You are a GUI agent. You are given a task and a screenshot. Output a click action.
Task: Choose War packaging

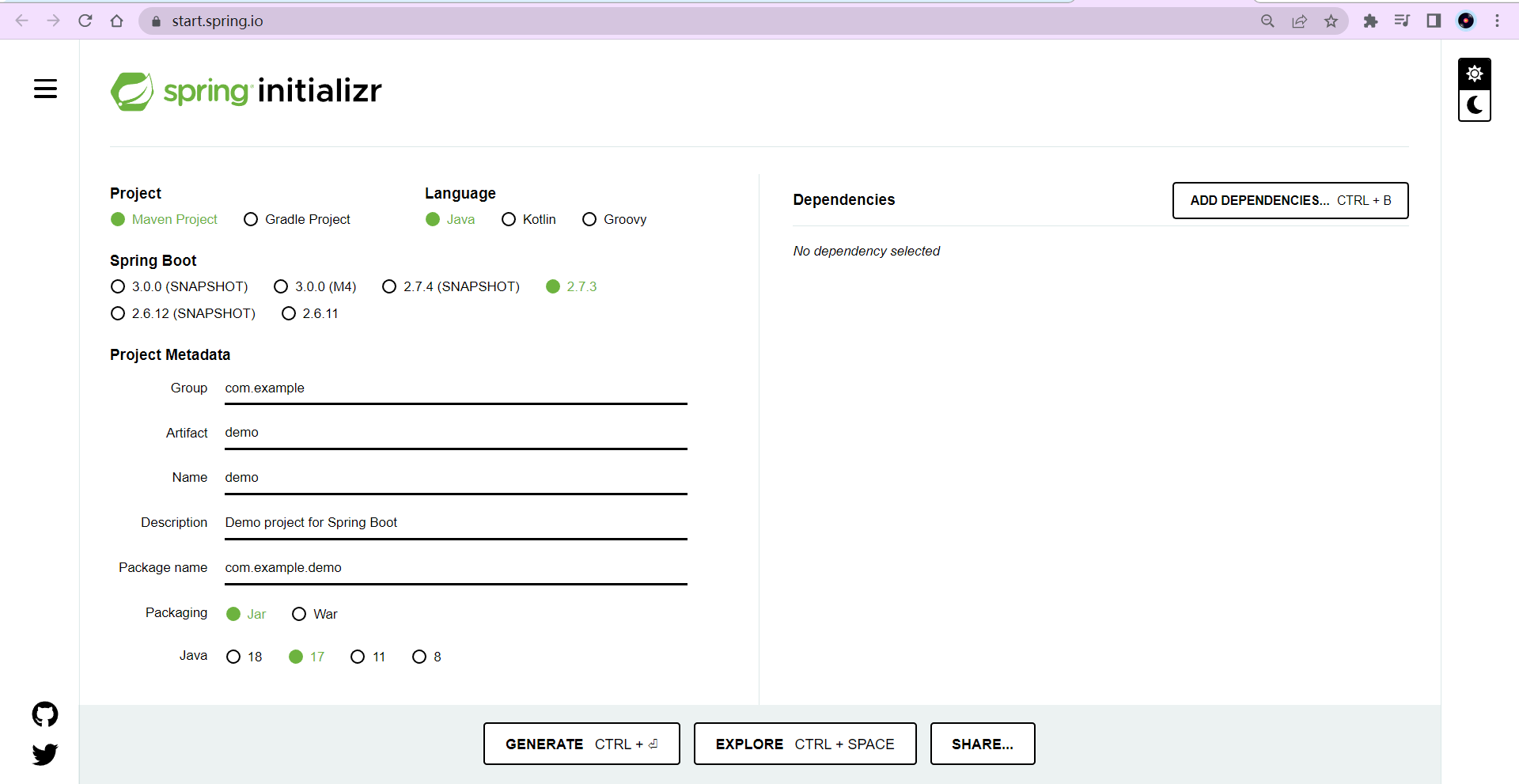(314, 614)
